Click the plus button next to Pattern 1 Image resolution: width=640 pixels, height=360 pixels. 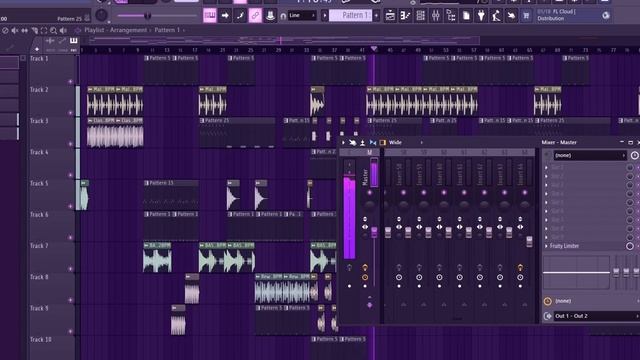pos(376,16)
